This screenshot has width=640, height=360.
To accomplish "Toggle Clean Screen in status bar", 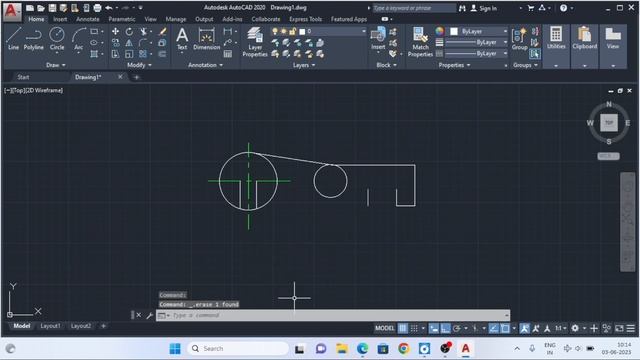I will point(619,328).
